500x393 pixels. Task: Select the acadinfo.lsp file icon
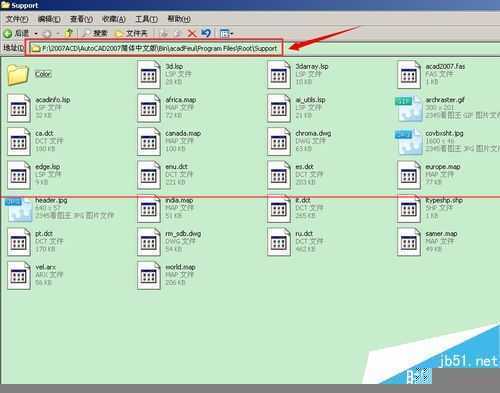pyautogui.click(x=19, y=108)
